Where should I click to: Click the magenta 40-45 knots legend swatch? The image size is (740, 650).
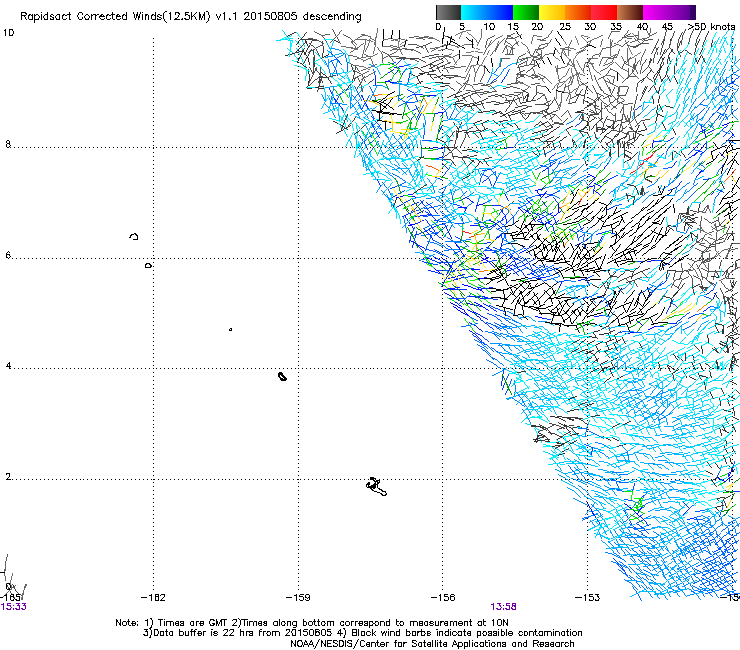click(x=656, y=12)
